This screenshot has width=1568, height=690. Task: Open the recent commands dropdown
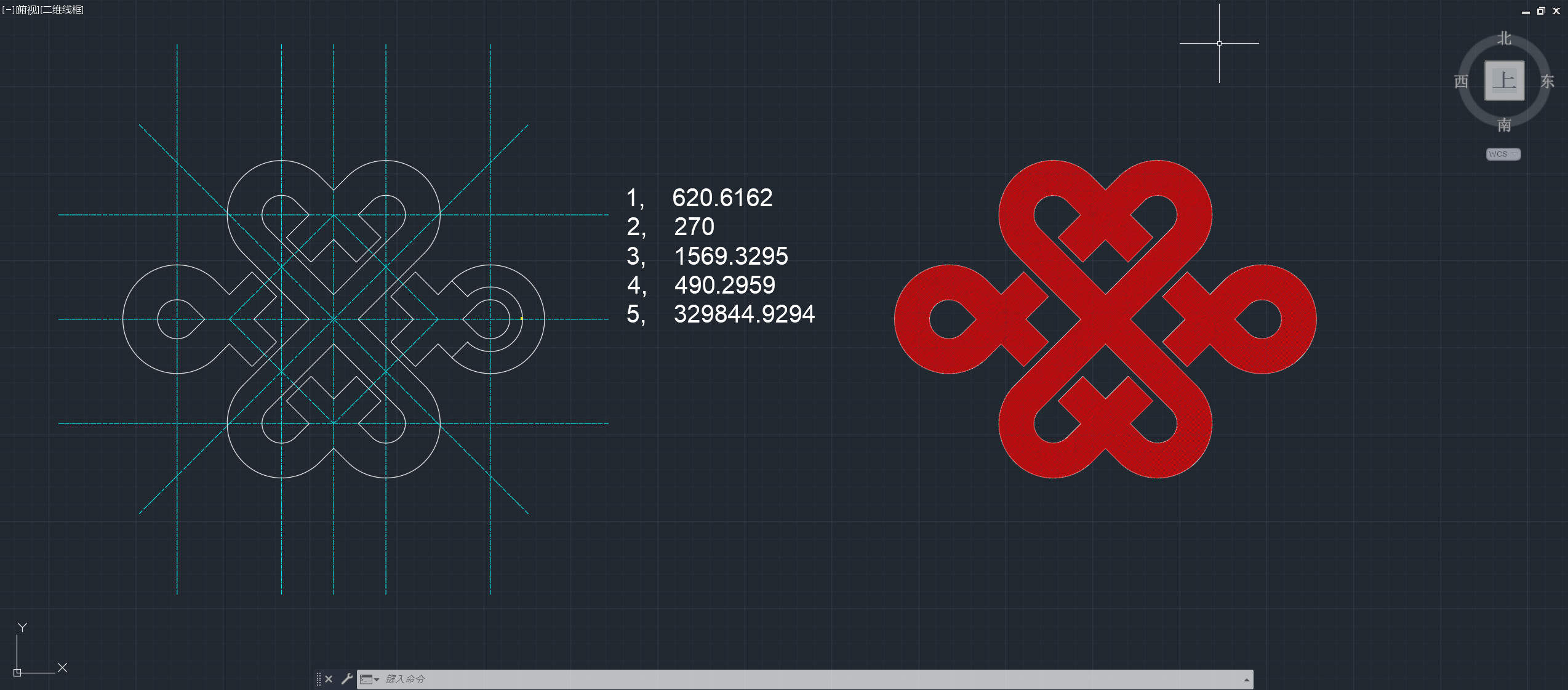(x=369, y=679)
